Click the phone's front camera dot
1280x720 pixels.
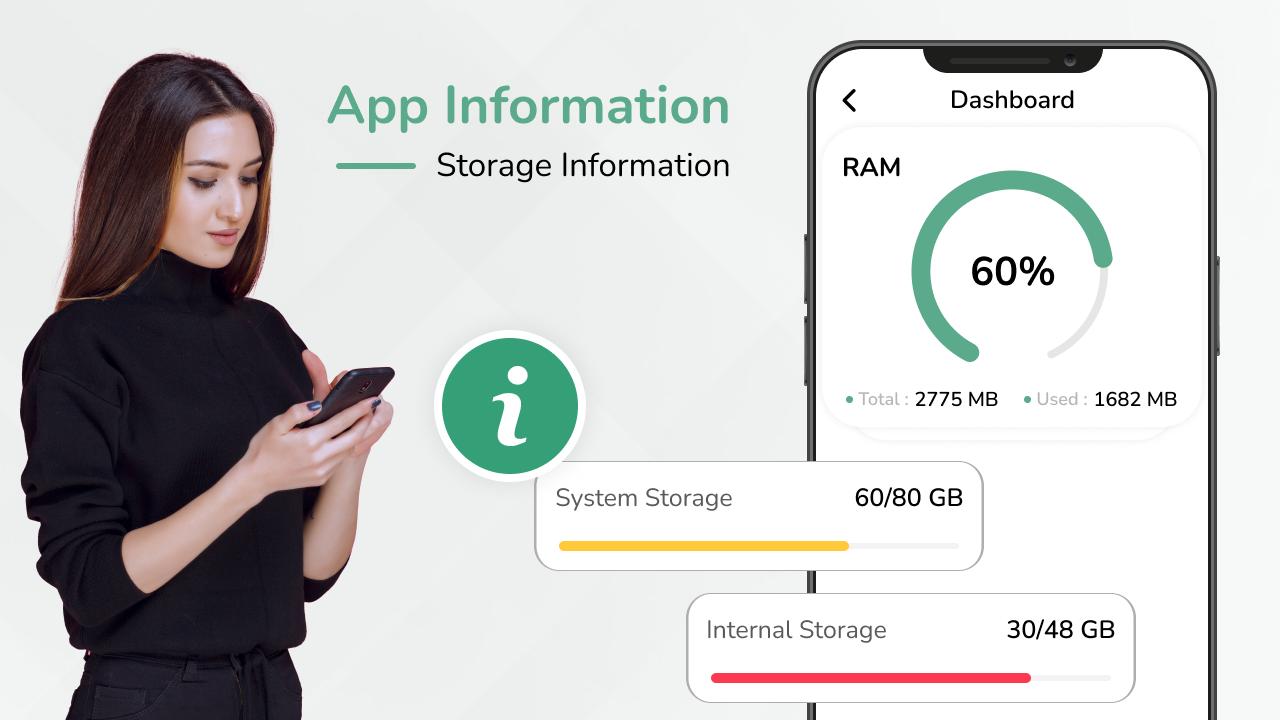(x=1070, y=60)
